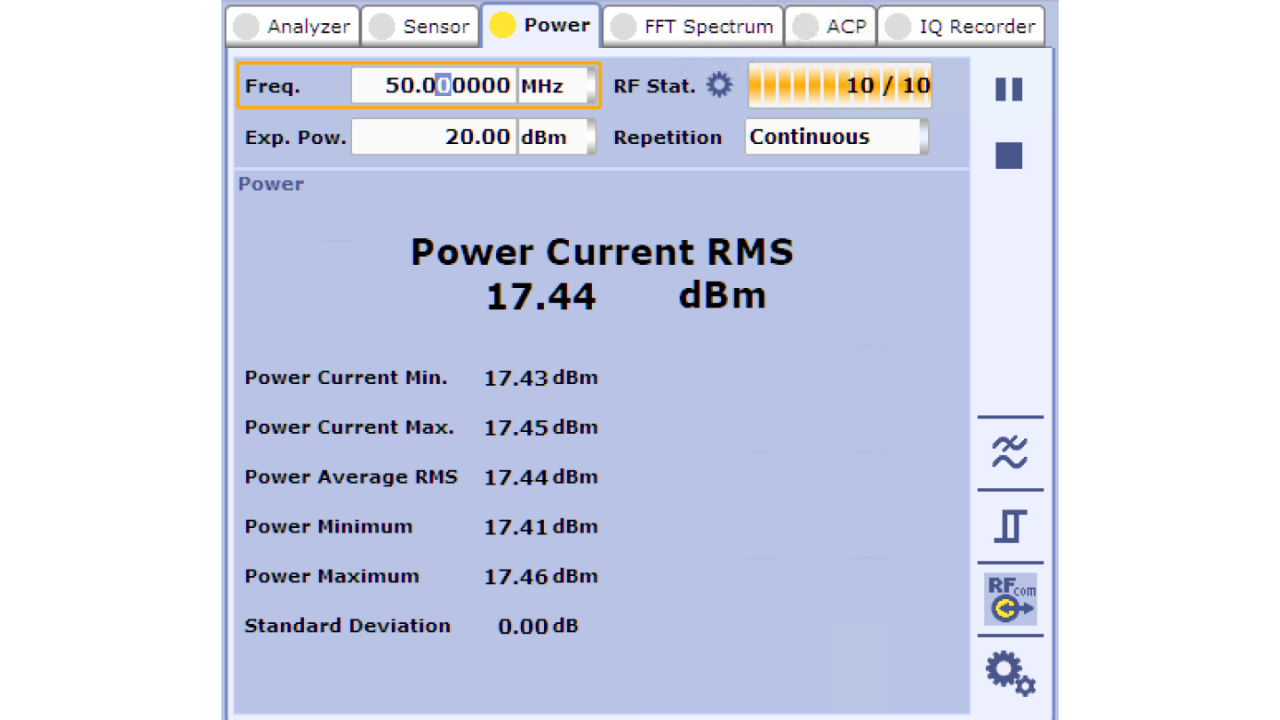Image resolution: width=1280 pixels, height=720 pixels.
Task: Switch to the Sensor tab
Action: point(419,27)
